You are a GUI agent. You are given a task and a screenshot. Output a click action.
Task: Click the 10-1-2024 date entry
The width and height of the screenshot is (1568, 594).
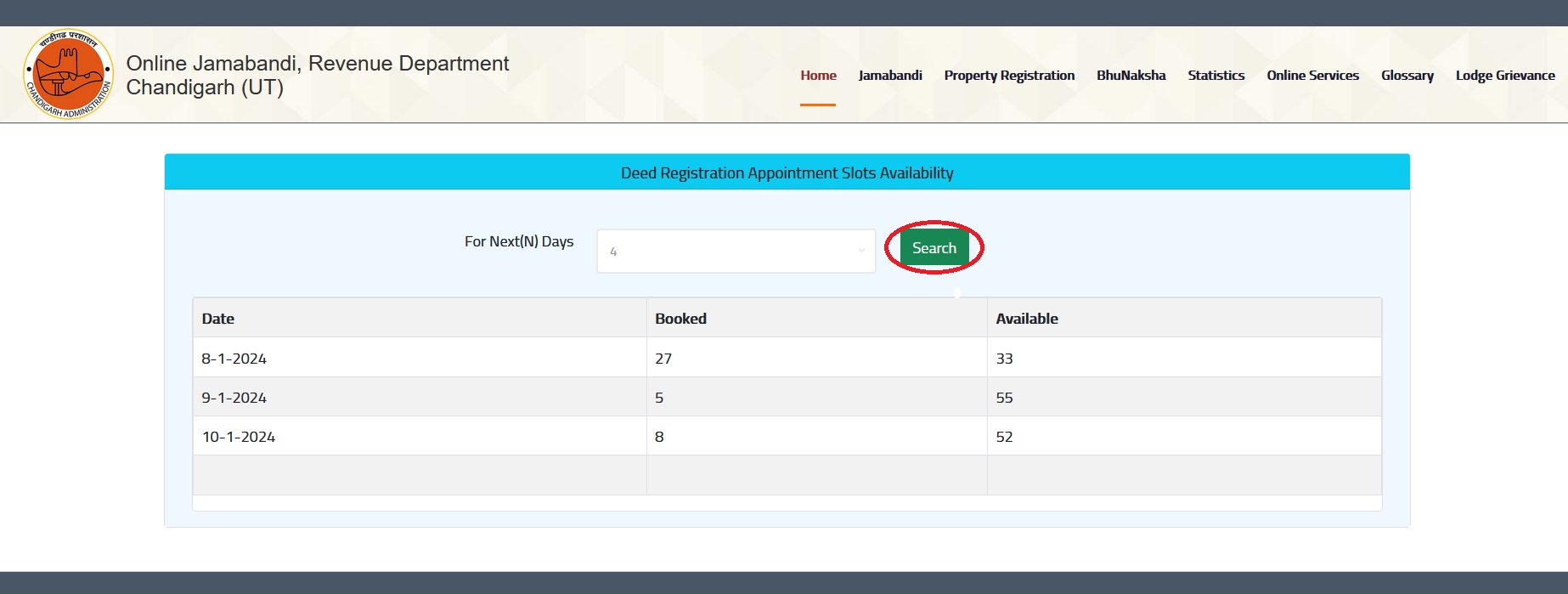(239, 437)
